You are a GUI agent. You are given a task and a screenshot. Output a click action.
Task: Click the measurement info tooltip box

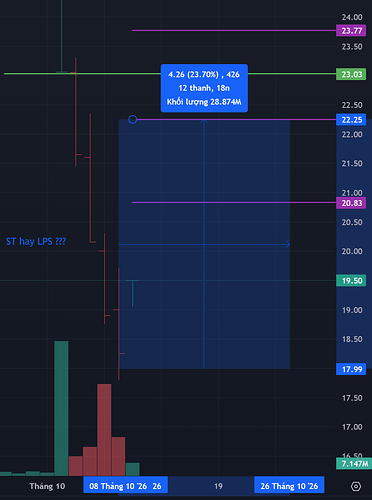point(204,88)
